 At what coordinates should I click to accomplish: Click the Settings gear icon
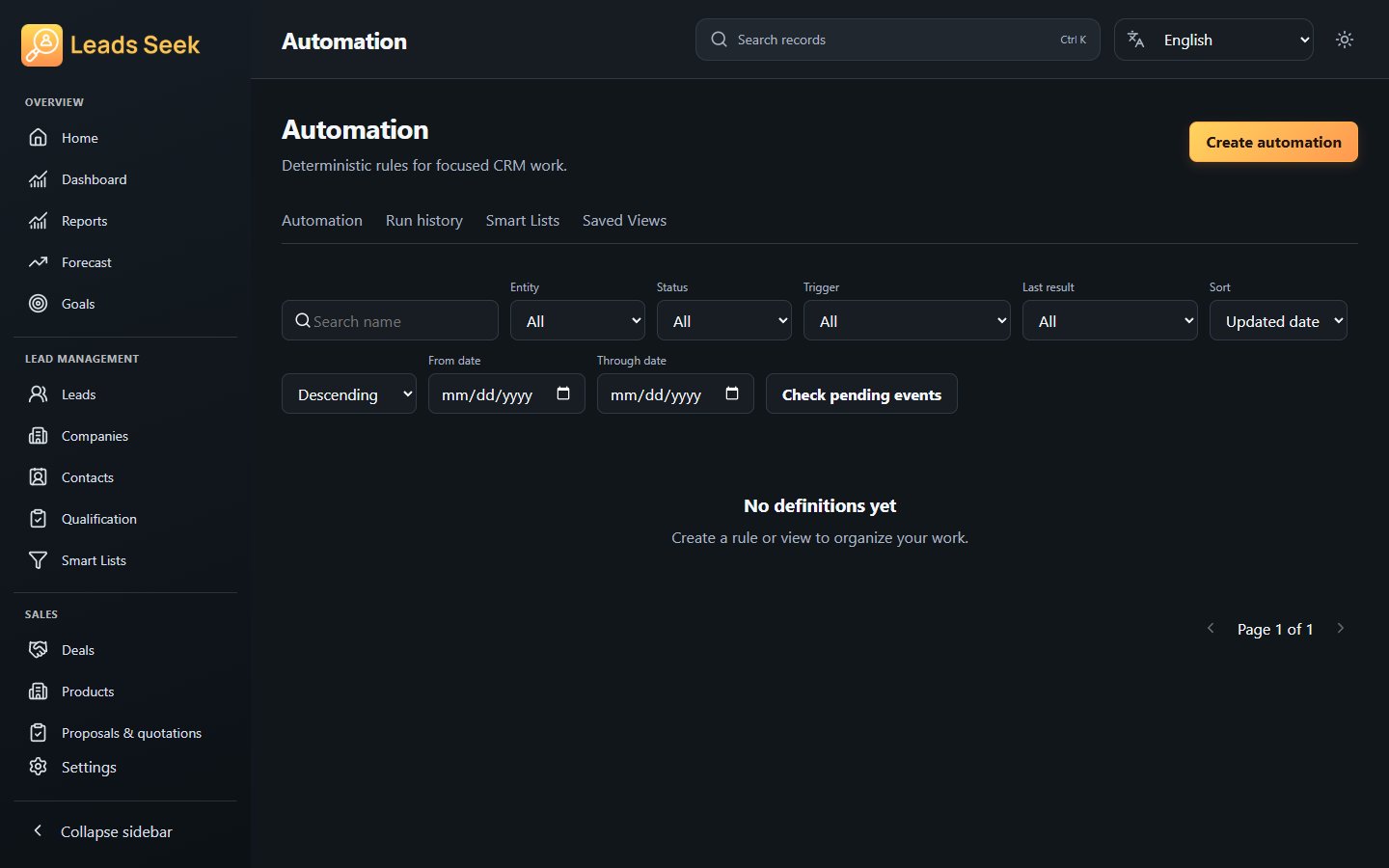pos(38,767)
